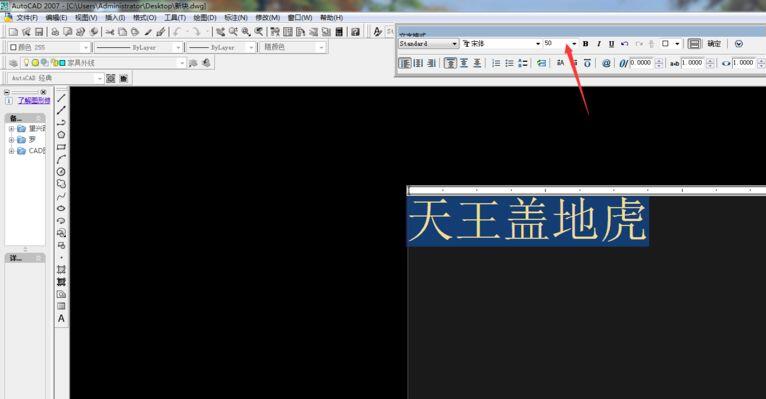The width and height of the screenshot is (766, 399).
Task: Select the Polygon draw tool
Action: [x=61, y=134]
